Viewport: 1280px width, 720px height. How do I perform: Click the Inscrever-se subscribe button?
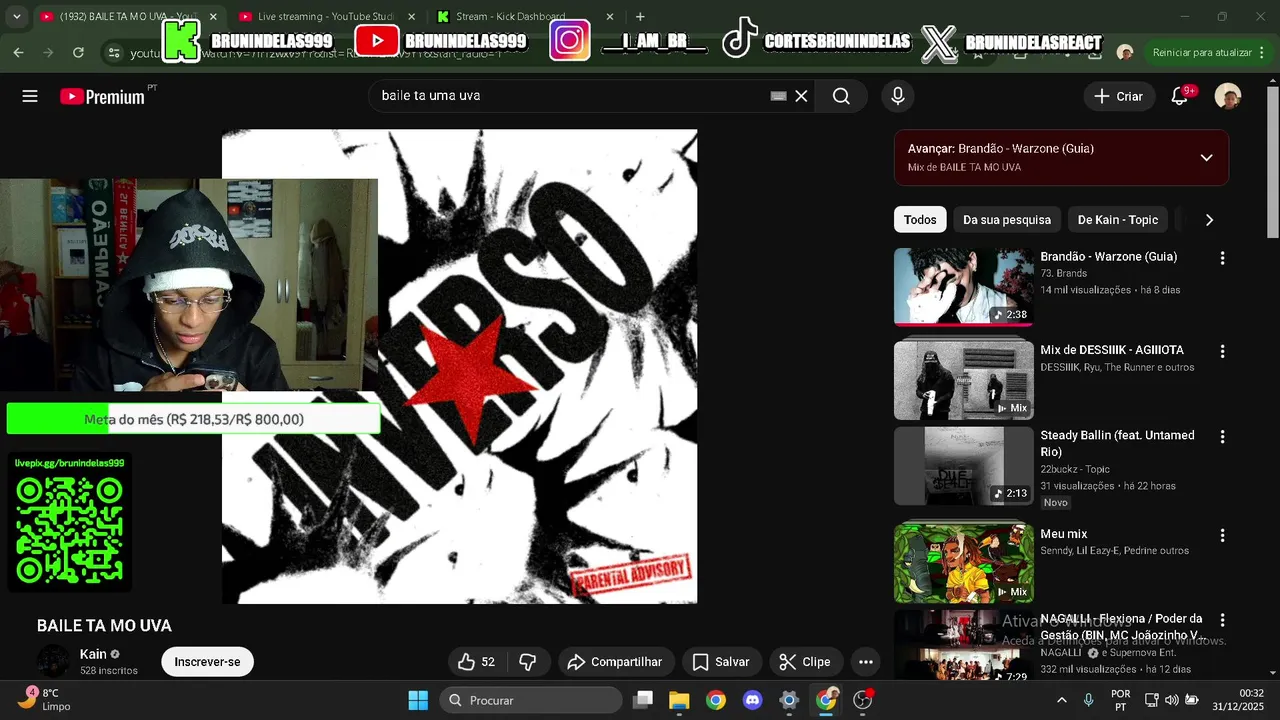[x=207, y=662]
